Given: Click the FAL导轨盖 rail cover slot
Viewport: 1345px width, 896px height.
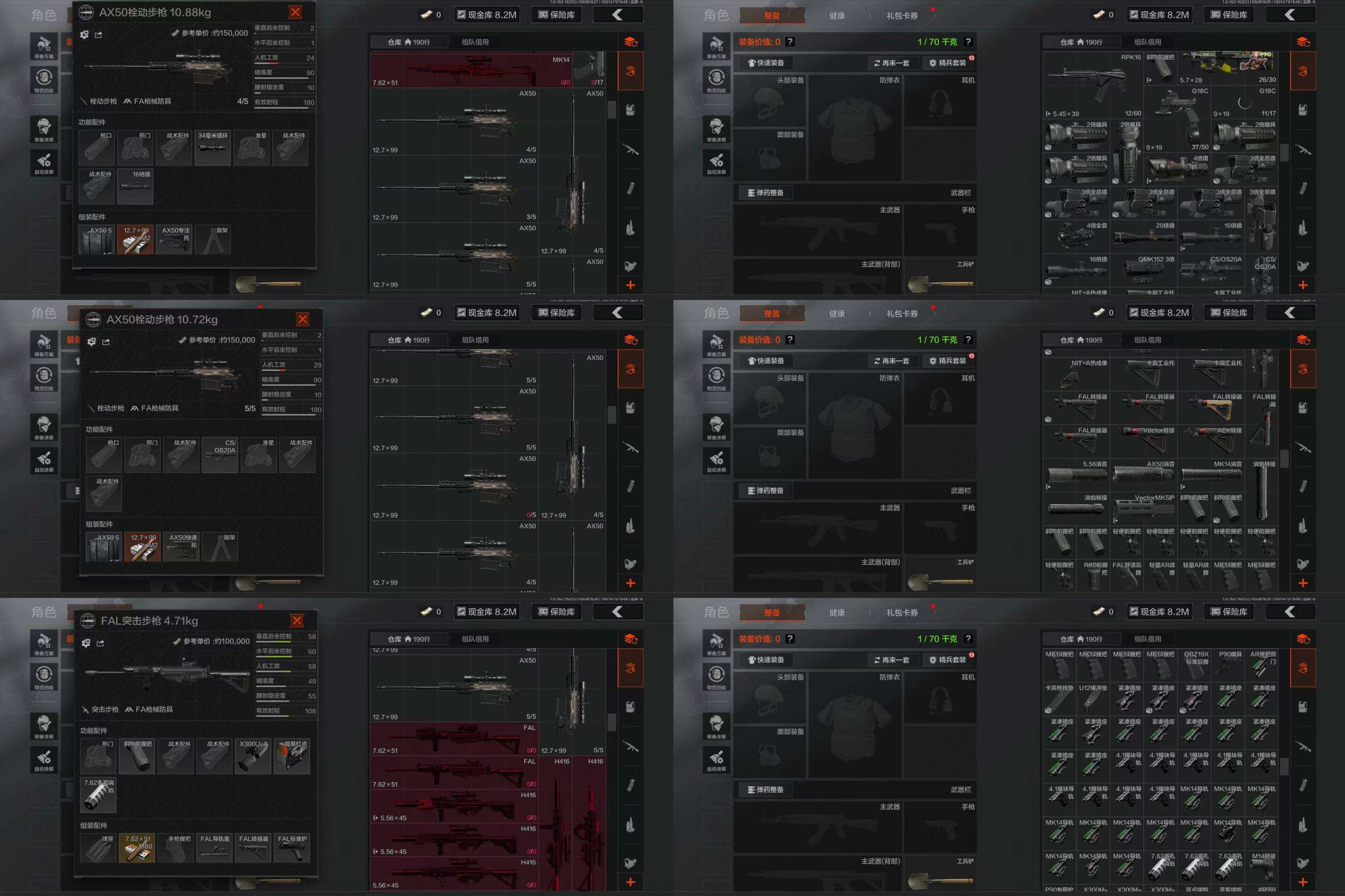Looking at the screenshot, I should 214,848.
